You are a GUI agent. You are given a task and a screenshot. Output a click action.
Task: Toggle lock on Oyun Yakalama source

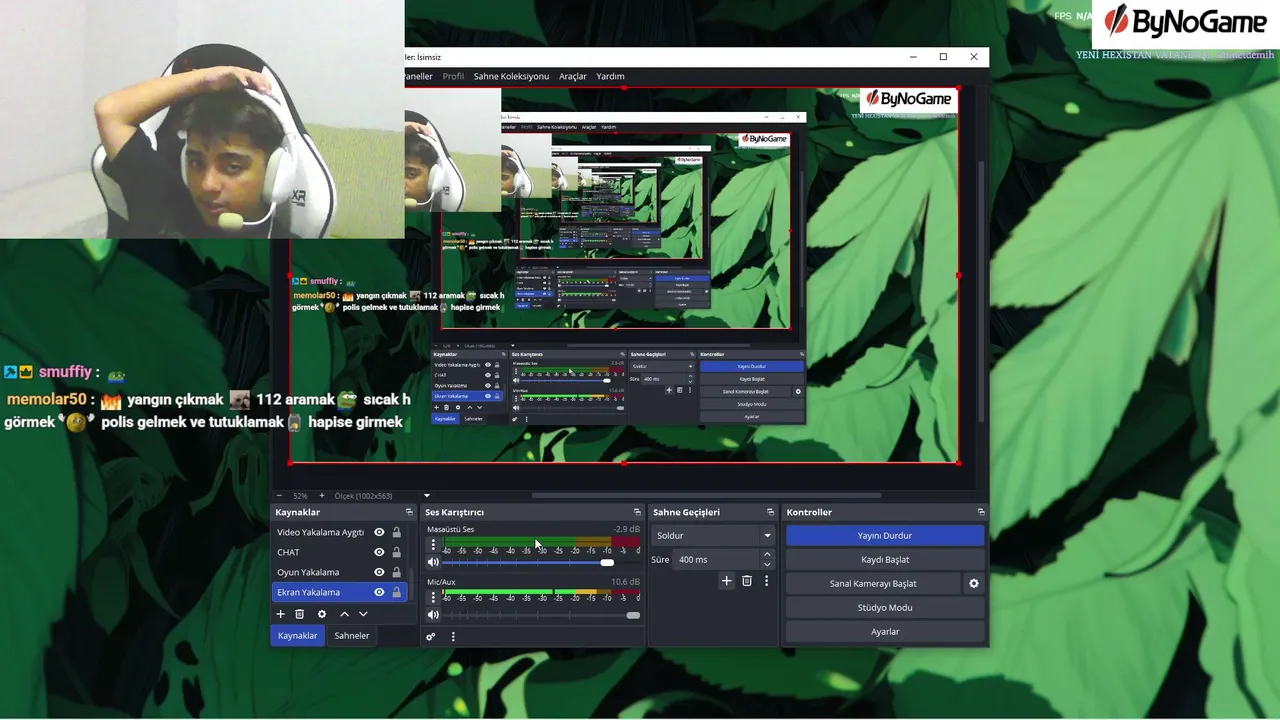point(397,572)
